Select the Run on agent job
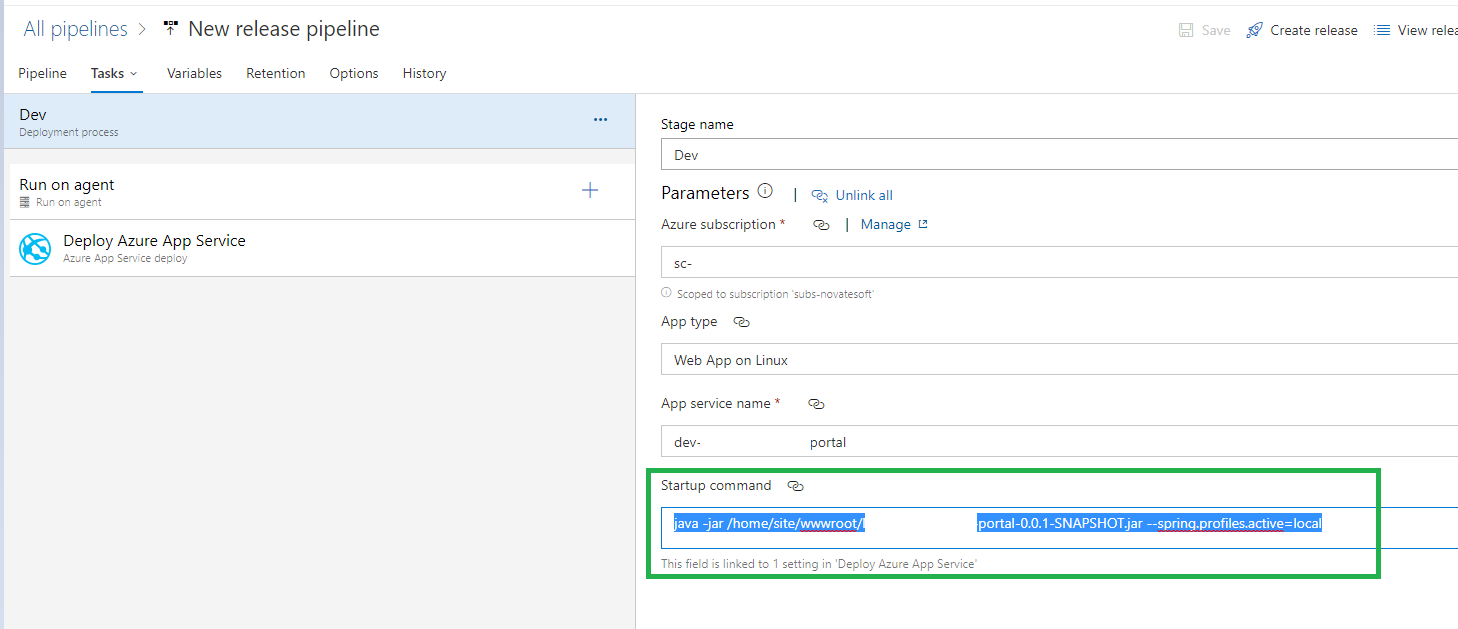This screenshot has height=629, width=1458. [x=322, y=192]
